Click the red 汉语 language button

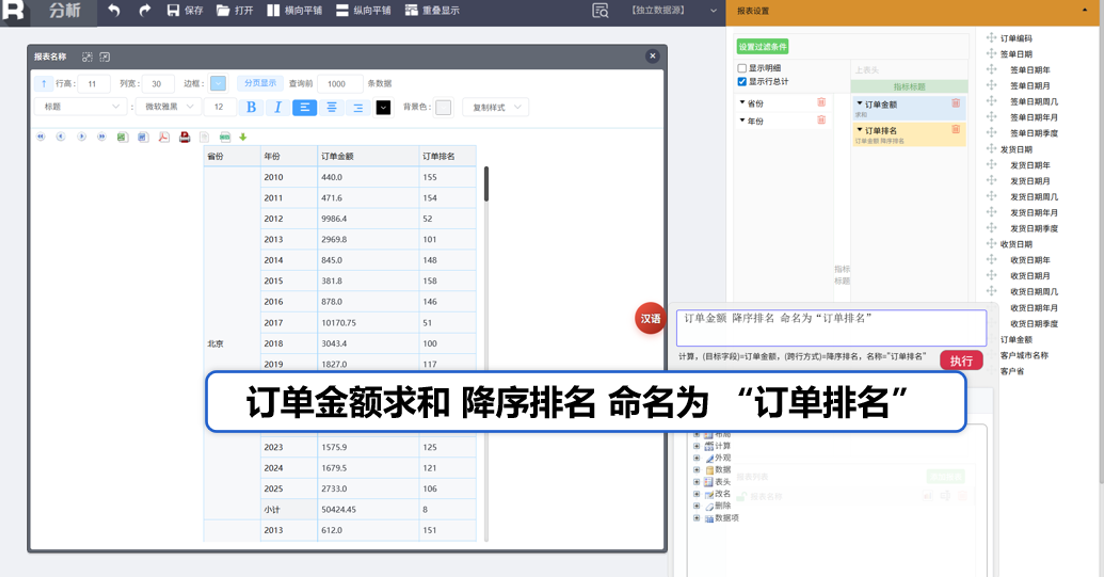pos(650,319)
